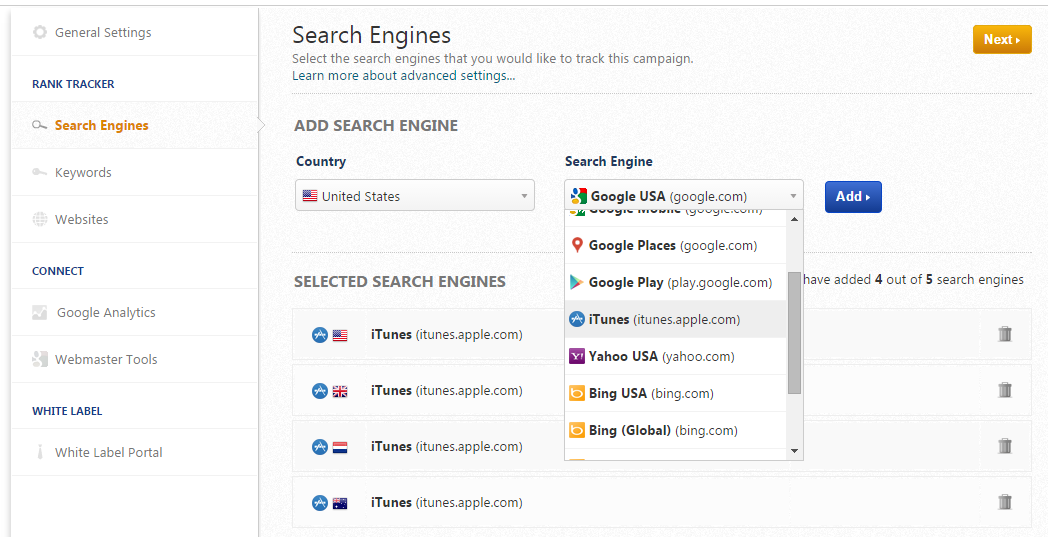Select Yahoo USA from the list
The height and width of the screenshot is (537, 1048).
(x=660, y=356)
